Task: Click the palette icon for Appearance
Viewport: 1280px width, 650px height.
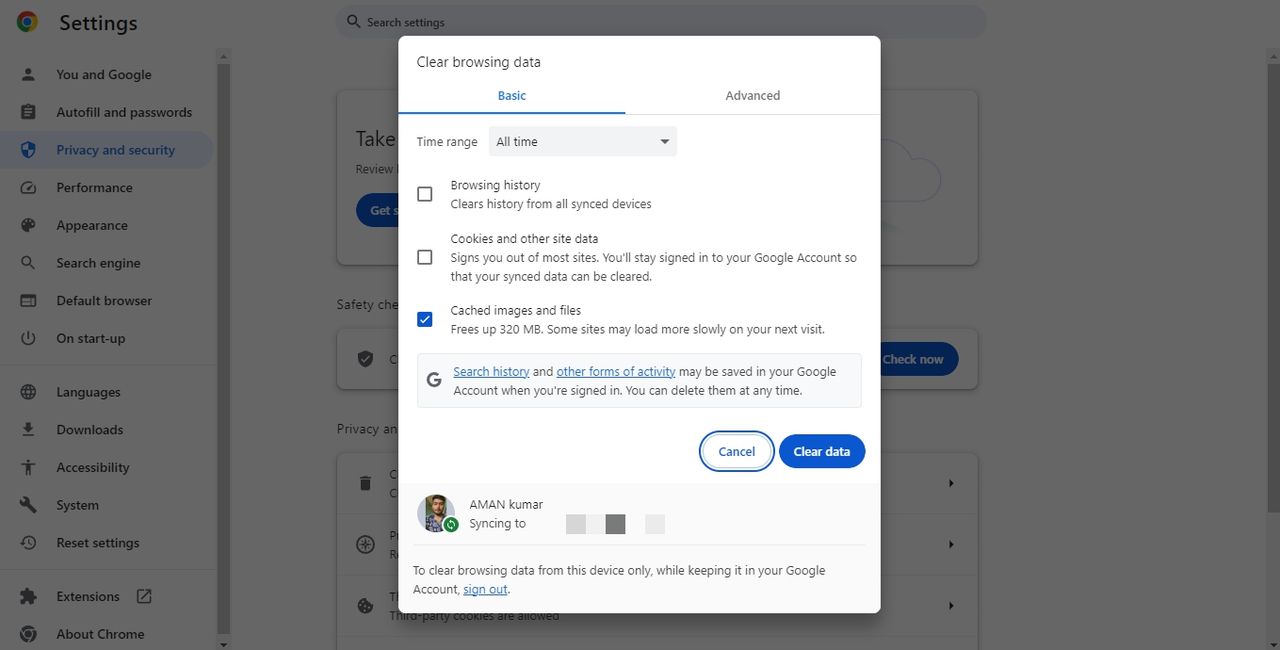Action: (x=28, y=225)
